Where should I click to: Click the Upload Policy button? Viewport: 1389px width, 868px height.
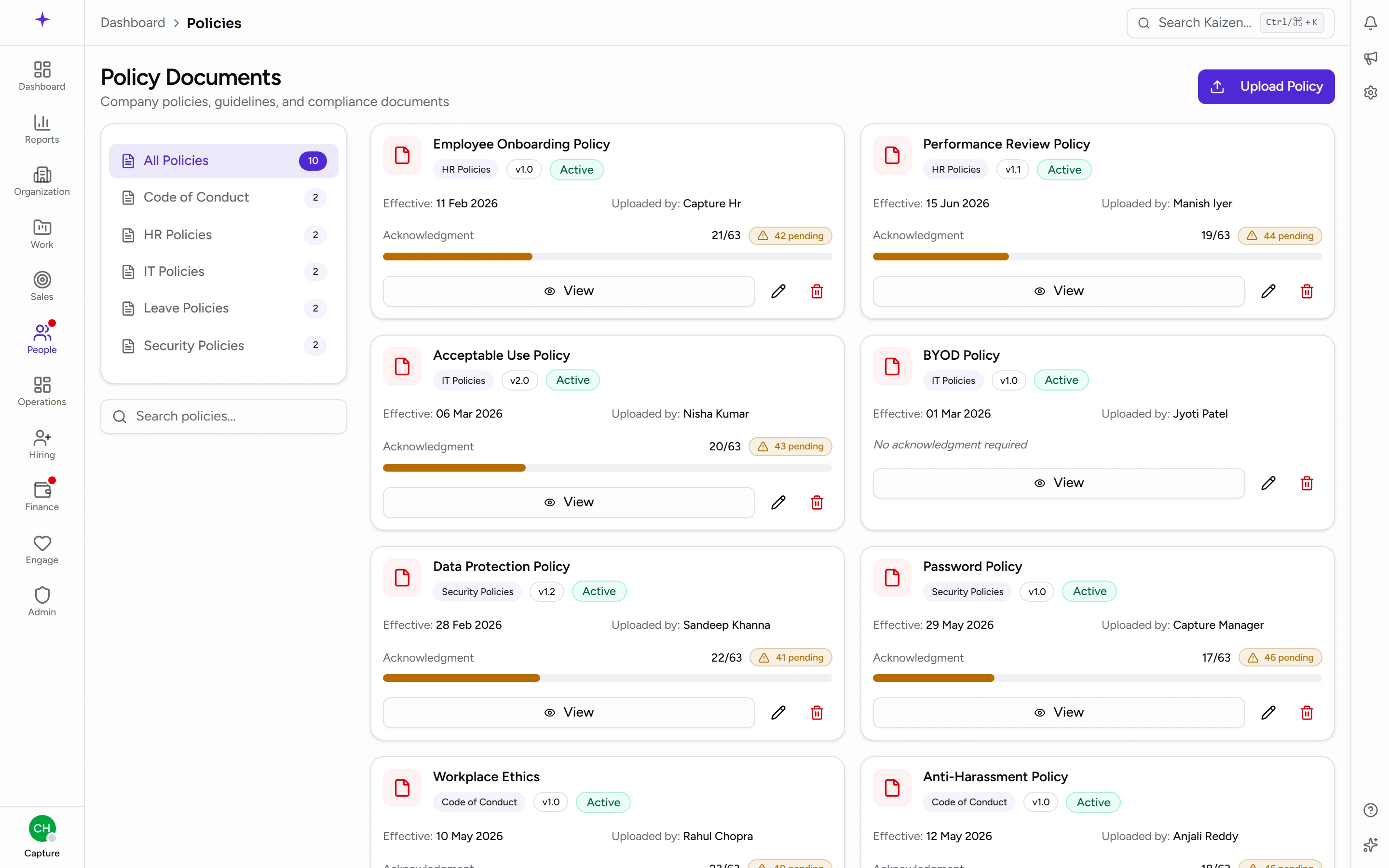(x=1266, y=87)
